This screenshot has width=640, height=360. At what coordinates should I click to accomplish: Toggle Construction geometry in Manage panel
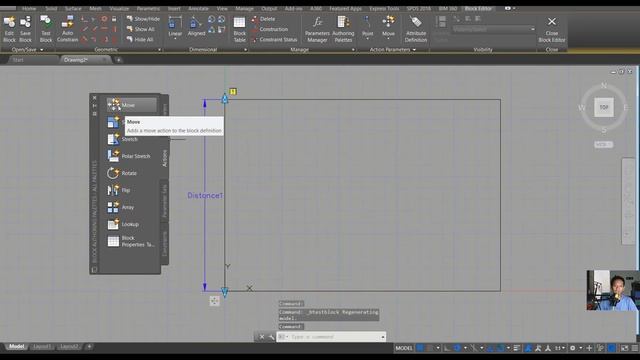tap(270, 29)
